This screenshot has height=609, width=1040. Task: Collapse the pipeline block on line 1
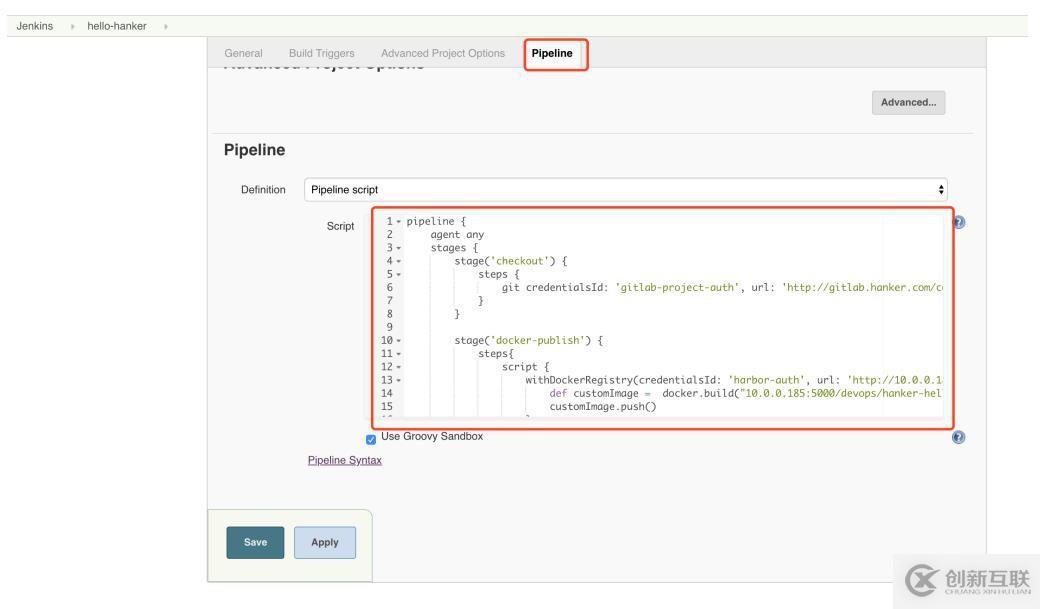point(399,222)
